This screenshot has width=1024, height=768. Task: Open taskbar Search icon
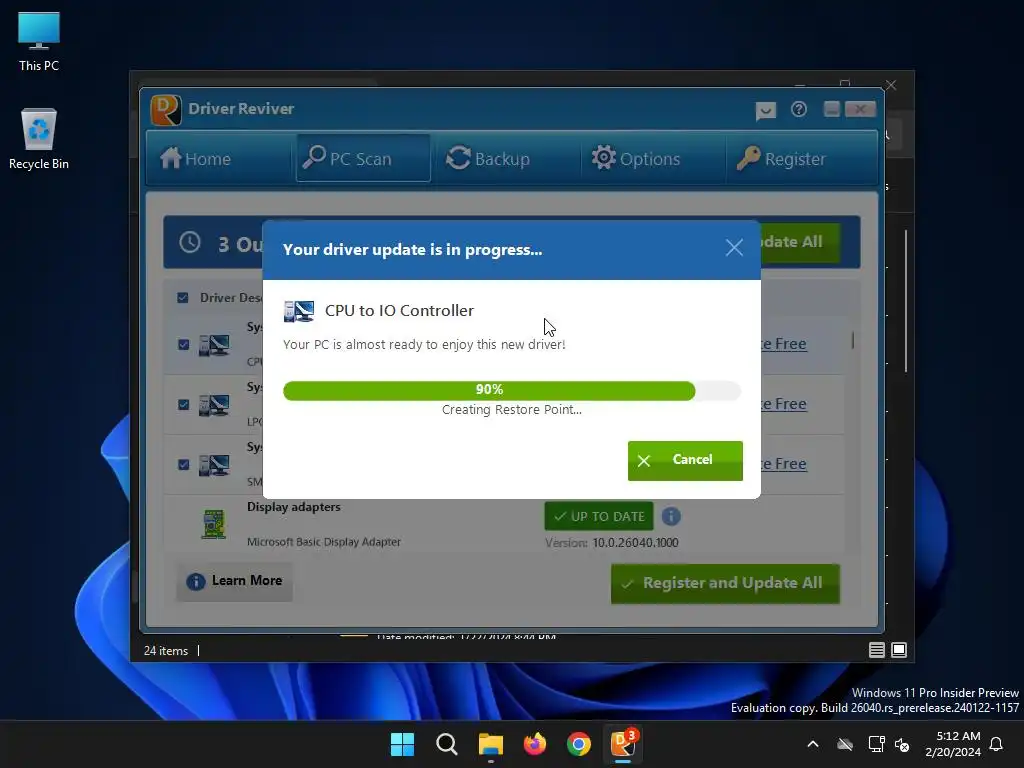pos(447,744)
